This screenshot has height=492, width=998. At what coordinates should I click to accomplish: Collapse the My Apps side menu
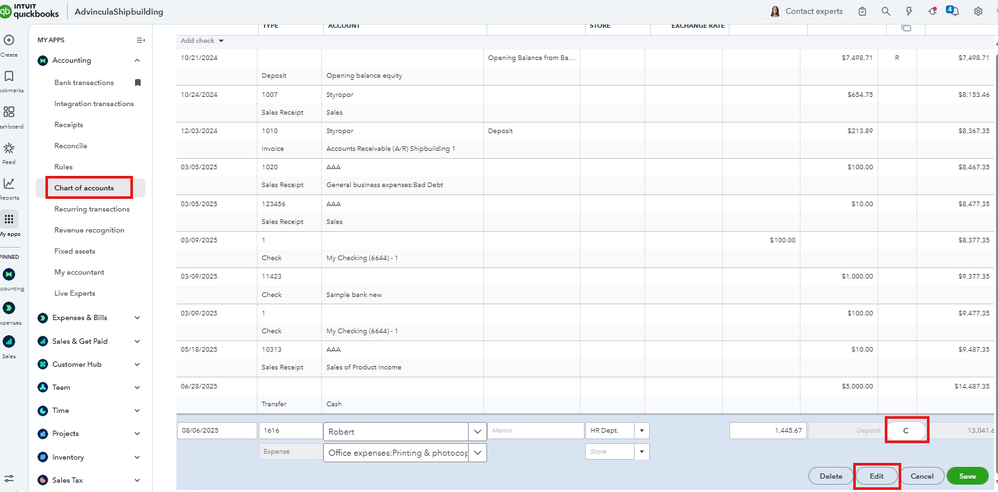141,40
